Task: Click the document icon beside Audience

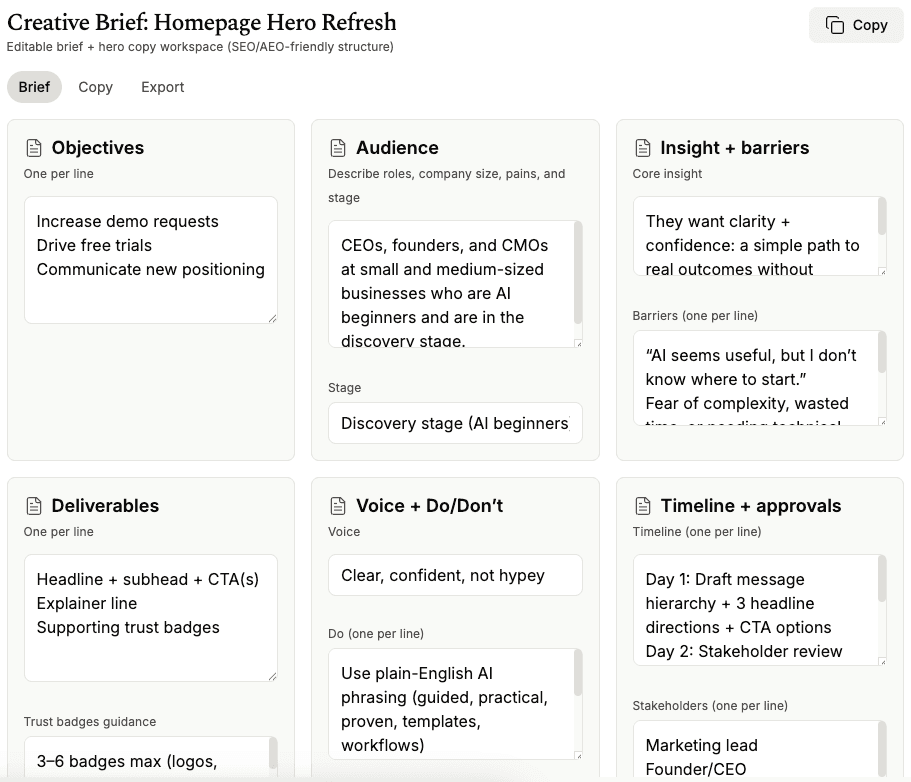Action: [x=338, y=148]
